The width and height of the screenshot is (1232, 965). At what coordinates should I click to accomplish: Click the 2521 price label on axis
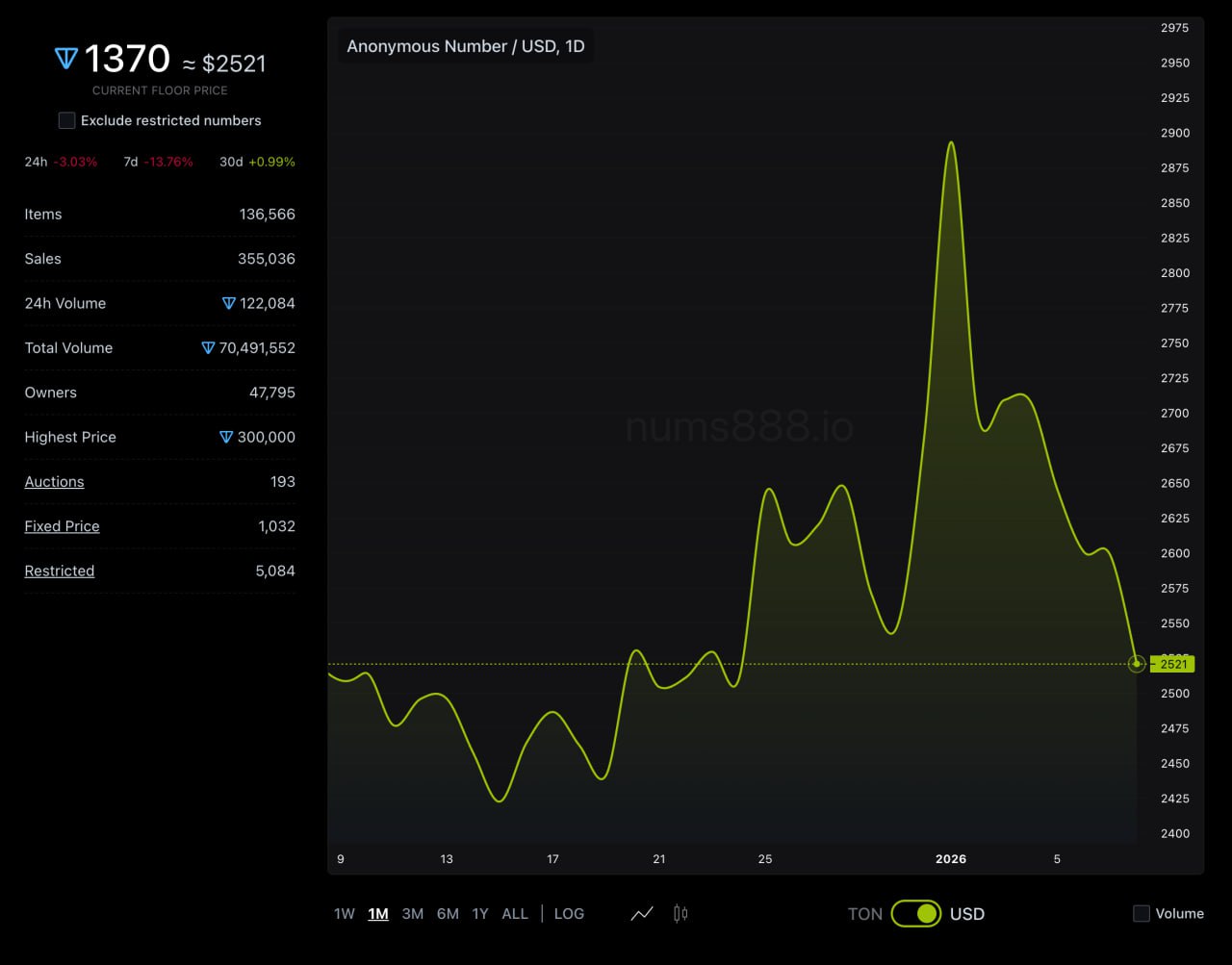pyautogui.click(x=1173, y=664)
